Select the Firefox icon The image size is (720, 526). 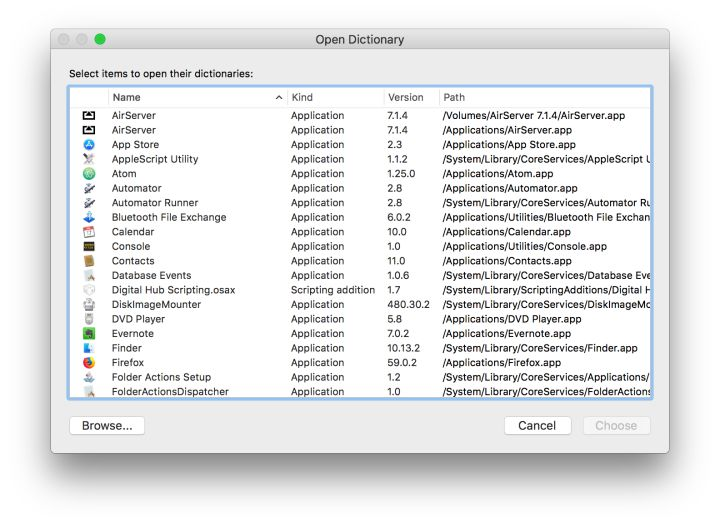click(89, 363)
